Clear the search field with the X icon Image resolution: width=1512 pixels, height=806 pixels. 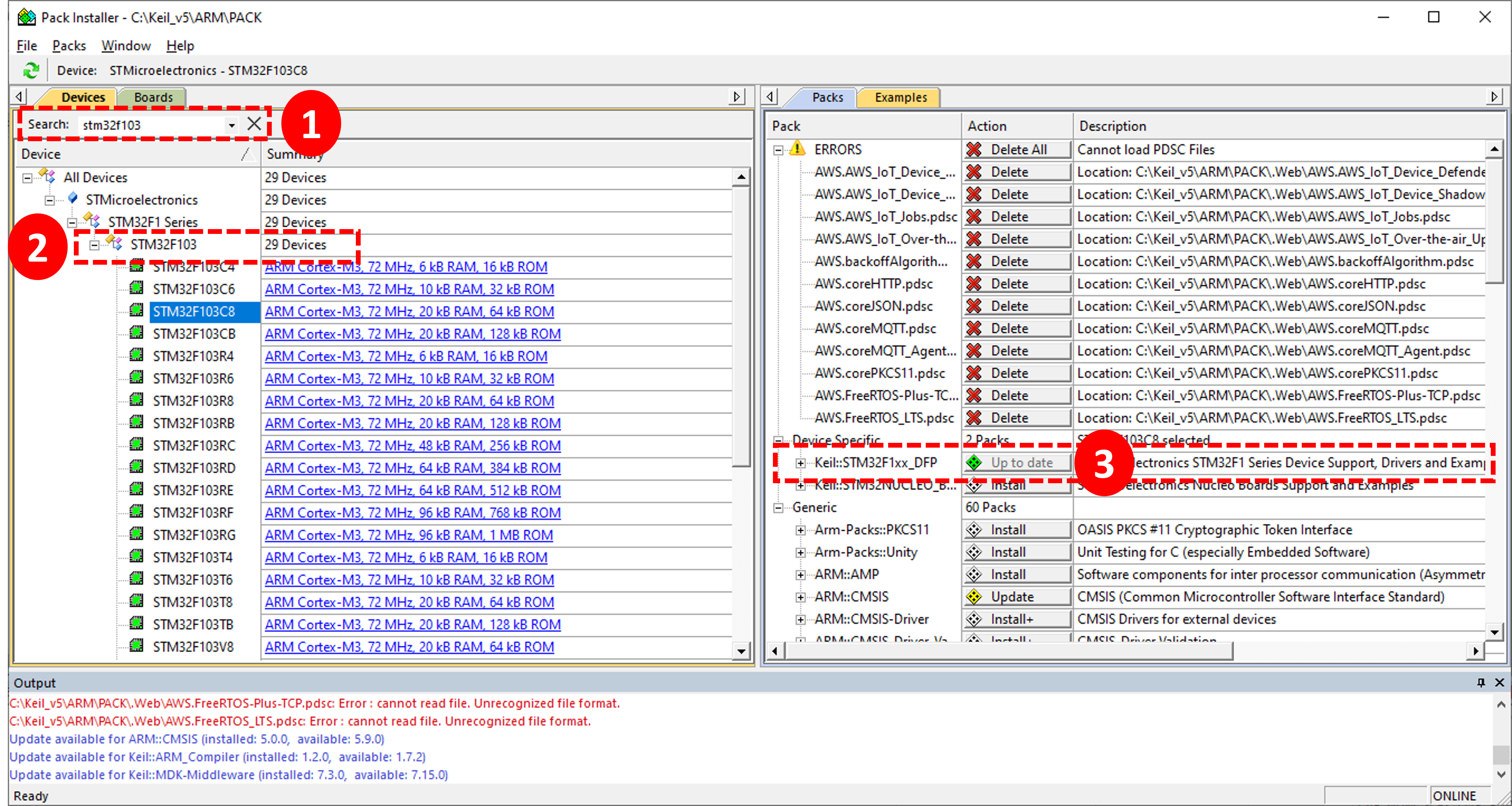coord(254,124)
